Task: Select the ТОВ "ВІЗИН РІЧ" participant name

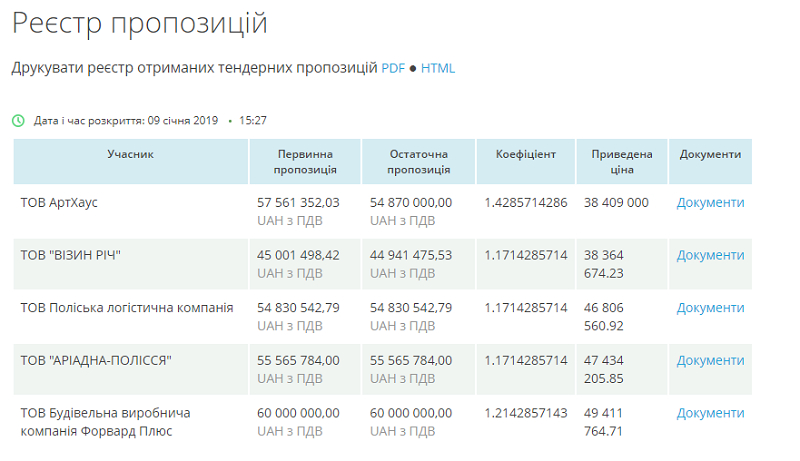Action: 70,255
